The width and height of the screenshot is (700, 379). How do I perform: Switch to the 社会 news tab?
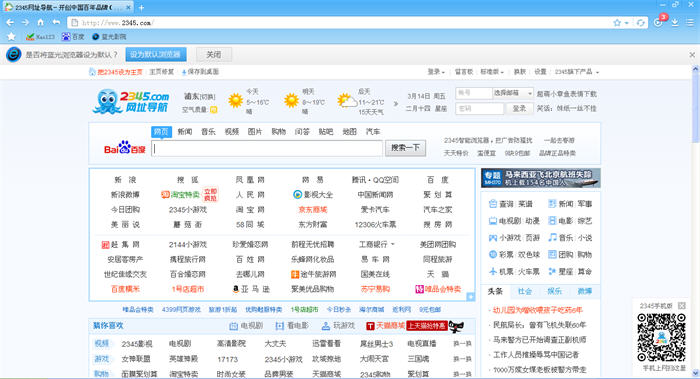coord(525,291)
